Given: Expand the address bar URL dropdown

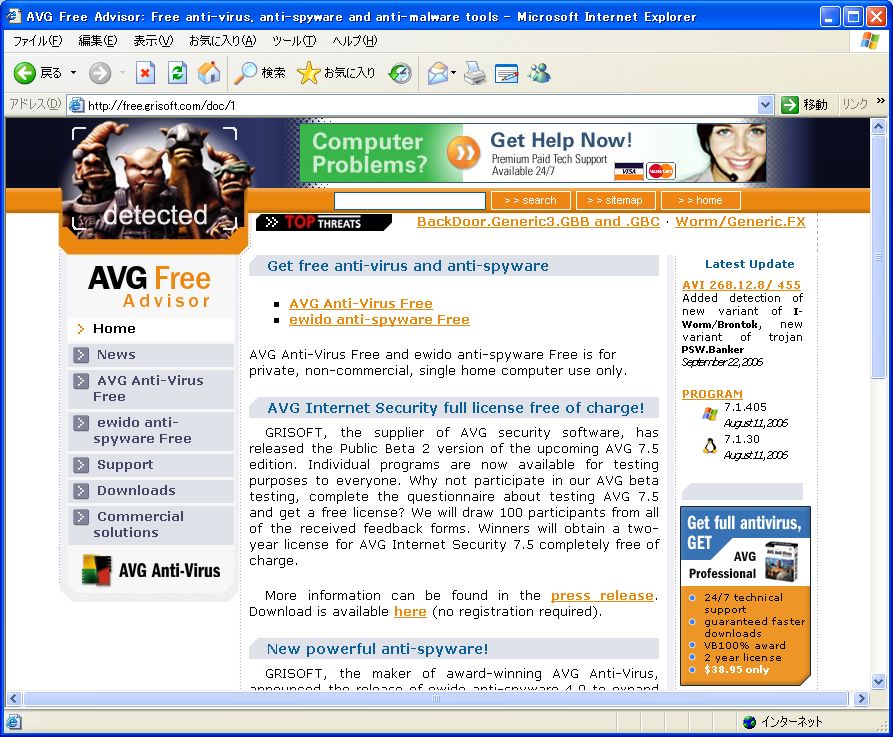Looking at the screenshot, I should pyautogui.click(x=765, y=105).
